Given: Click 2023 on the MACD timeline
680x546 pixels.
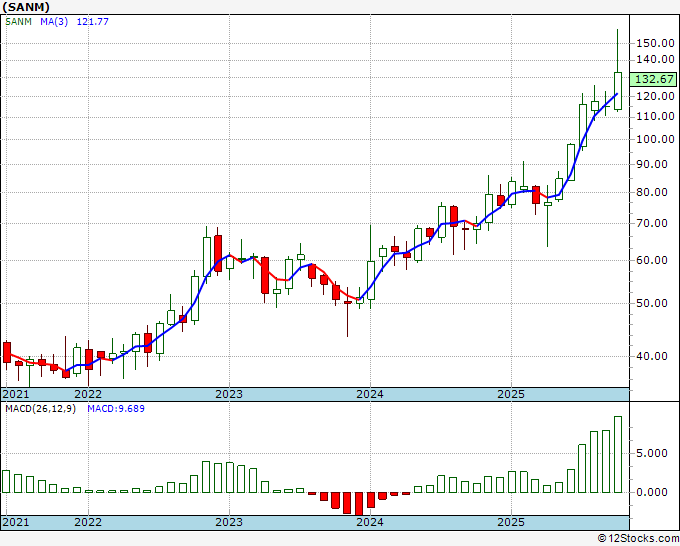Looking at the screenshot, I should pyautogui.click(x=229, y=522).
